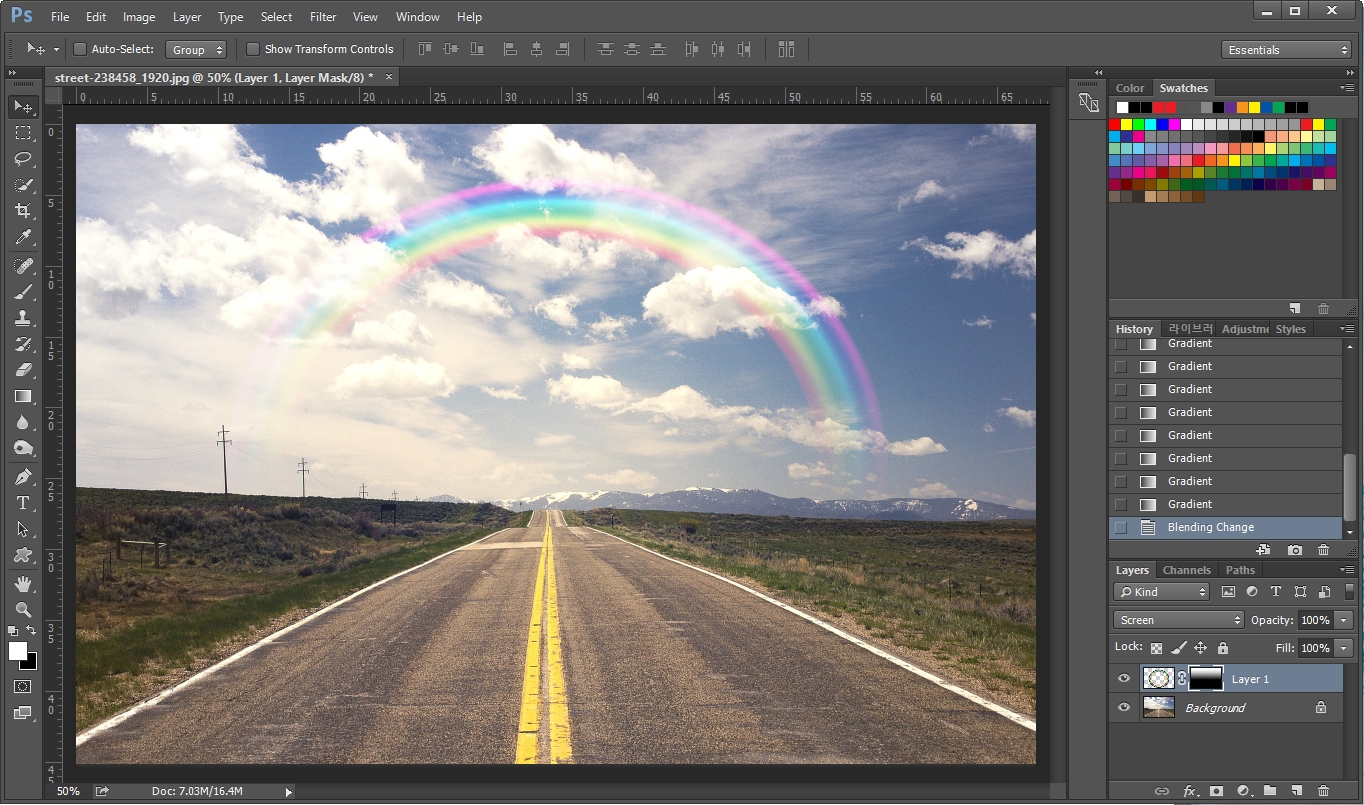Toggle history brush source box beside Blending Change
The width and height of the screenshot is (1364, 805).
coord(1121,527)
